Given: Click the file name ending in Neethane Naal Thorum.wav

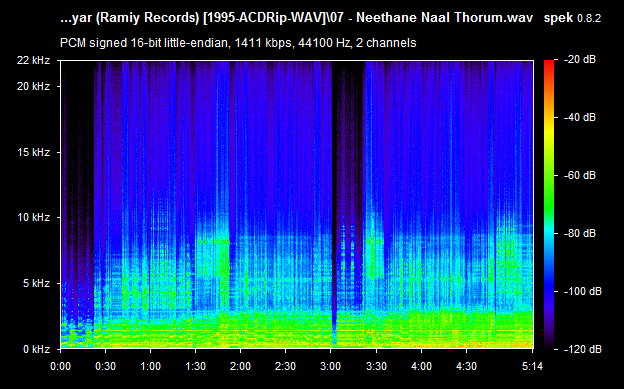Looking at the screenshot, I should [296, 18].
